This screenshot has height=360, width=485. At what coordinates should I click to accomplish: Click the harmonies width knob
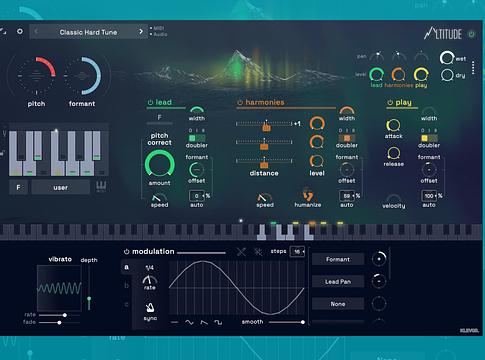(x=347, y=110)
